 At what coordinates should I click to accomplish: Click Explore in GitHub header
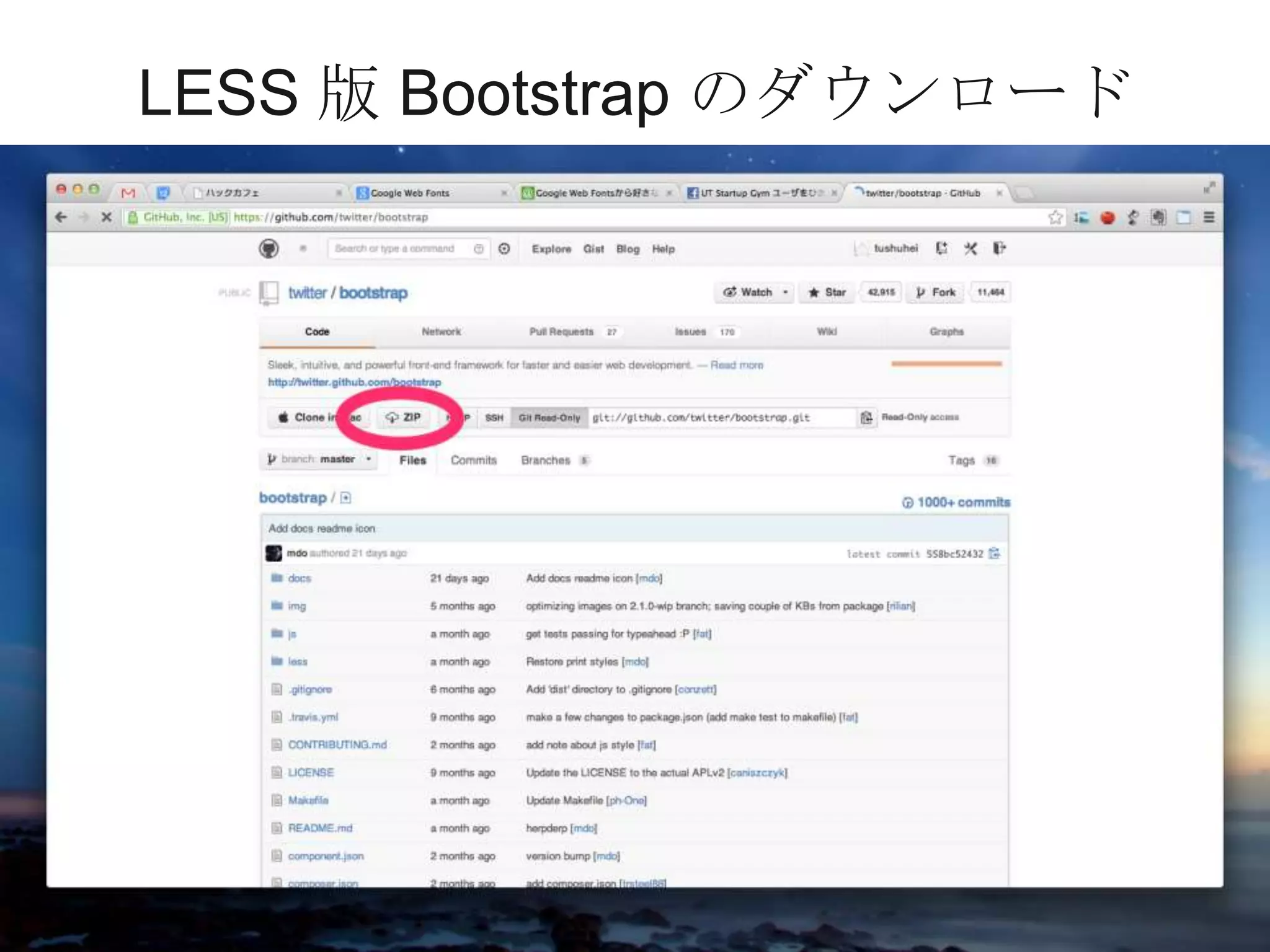pos(551,249)
